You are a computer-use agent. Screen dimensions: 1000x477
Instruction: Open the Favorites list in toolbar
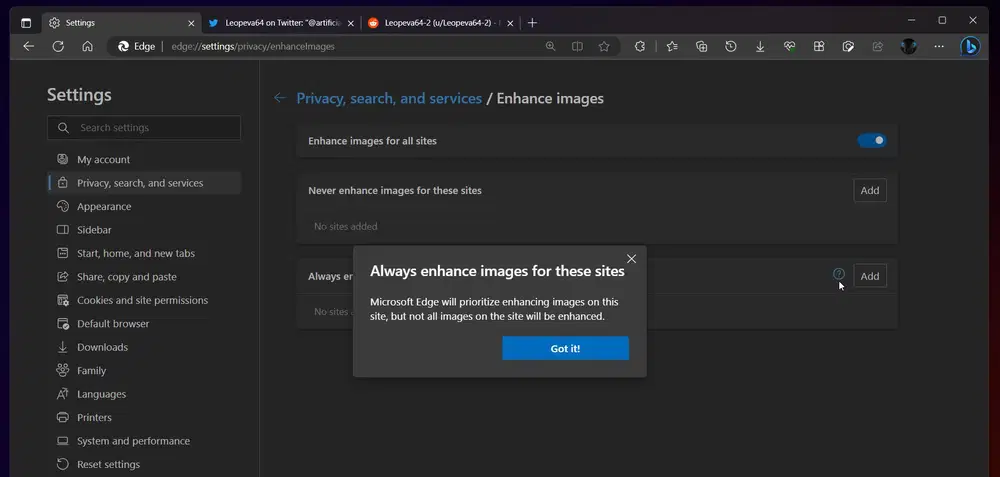pos(672,46)
